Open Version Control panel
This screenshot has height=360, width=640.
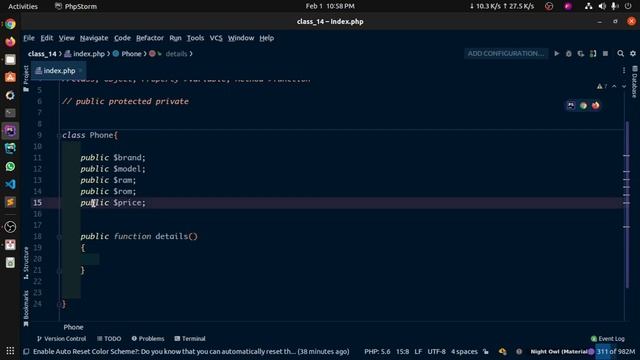click(x=61, y=339)
